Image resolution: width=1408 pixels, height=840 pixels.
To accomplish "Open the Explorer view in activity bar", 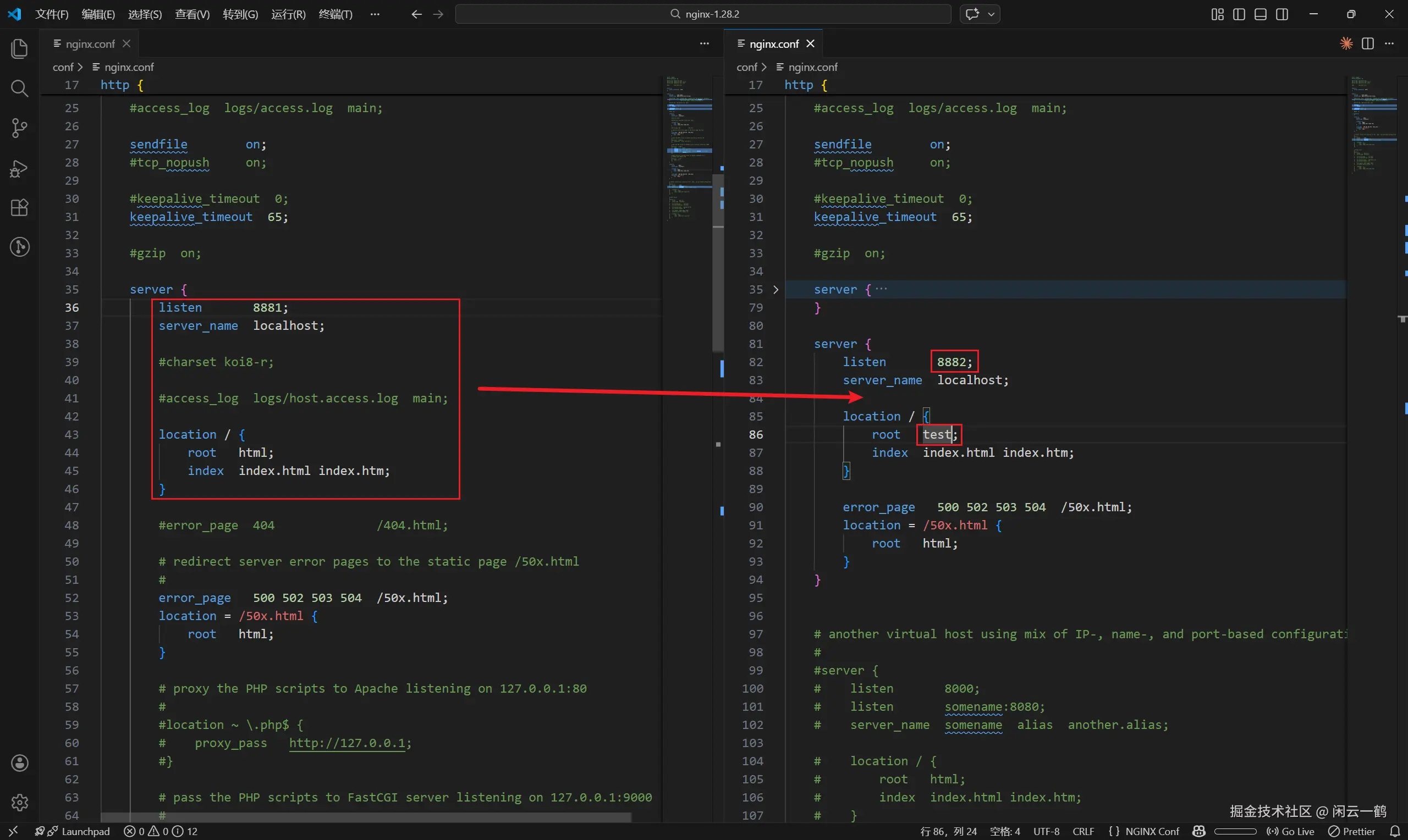I will click(x=19, y=49).
